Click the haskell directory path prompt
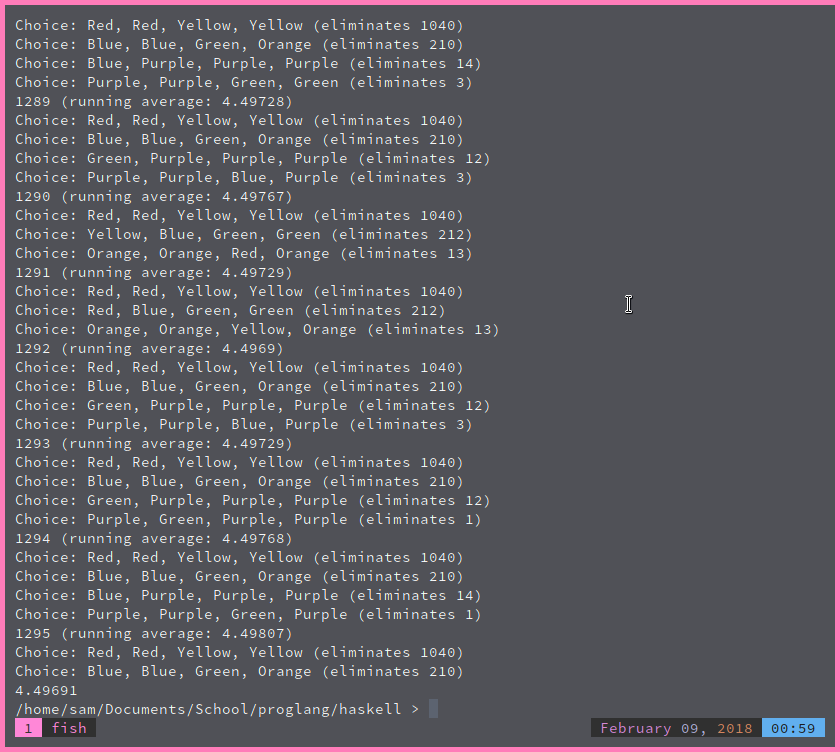 tap(217, 709)
